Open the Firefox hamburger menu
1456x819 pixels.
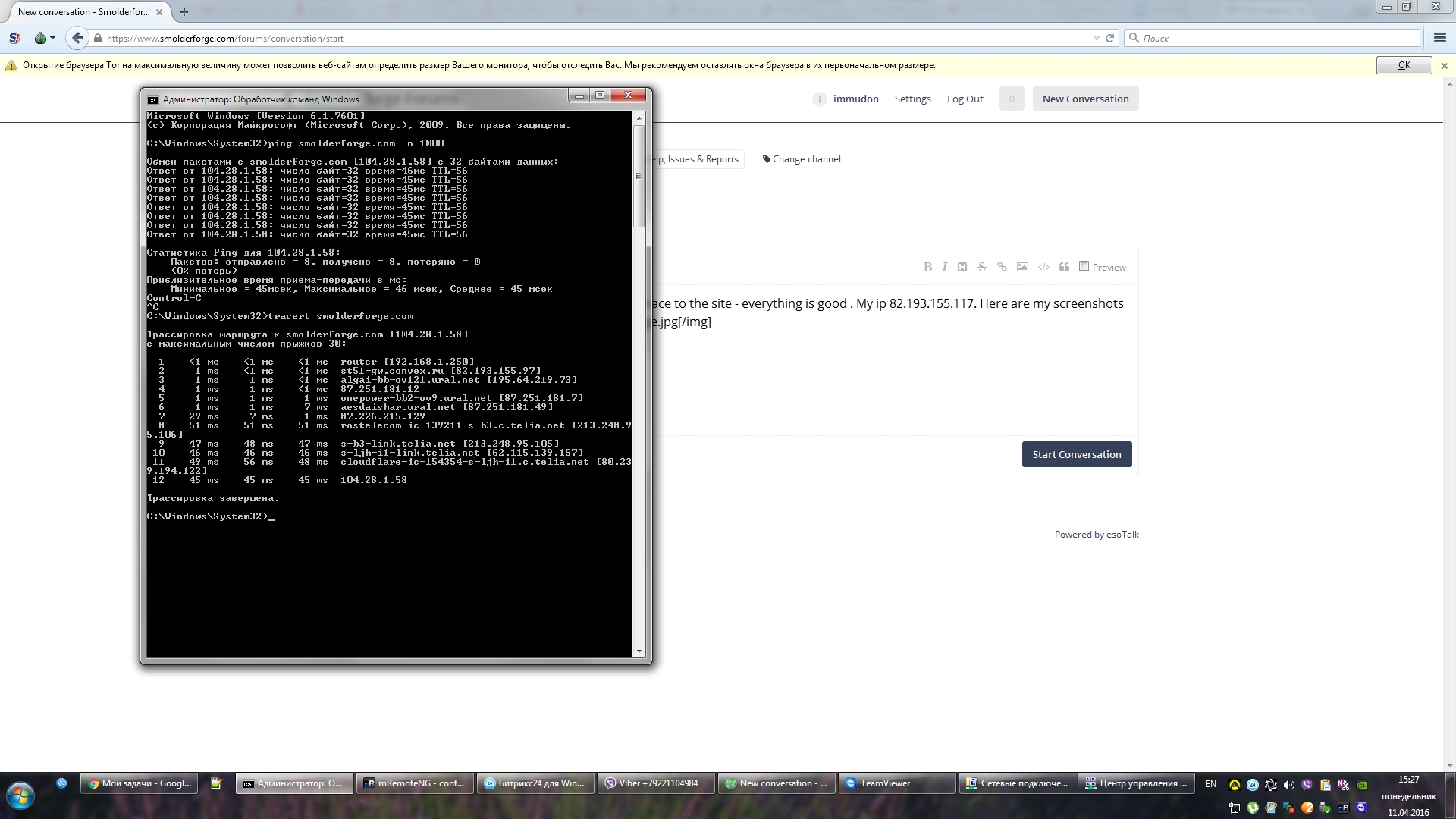click(1439, 38)
